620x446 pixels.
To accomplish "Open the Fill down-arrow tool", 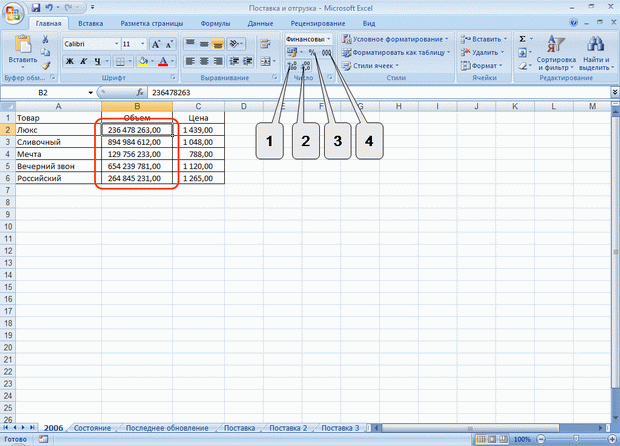I will click(523, 52).
